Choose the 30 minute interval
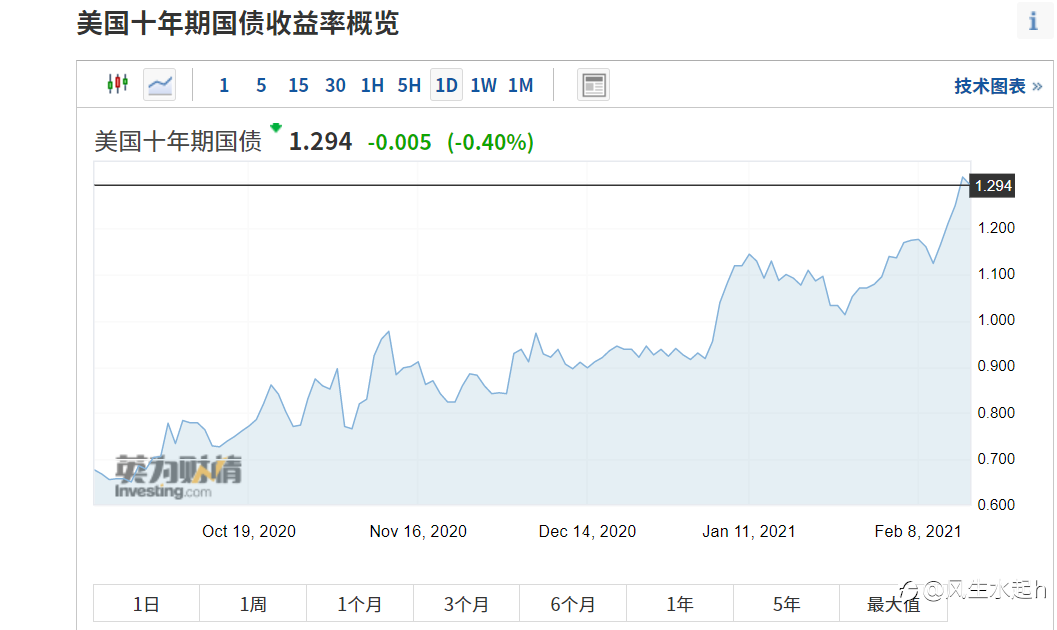This screenshot has height=630, width=1057. [x=335, y=86]
